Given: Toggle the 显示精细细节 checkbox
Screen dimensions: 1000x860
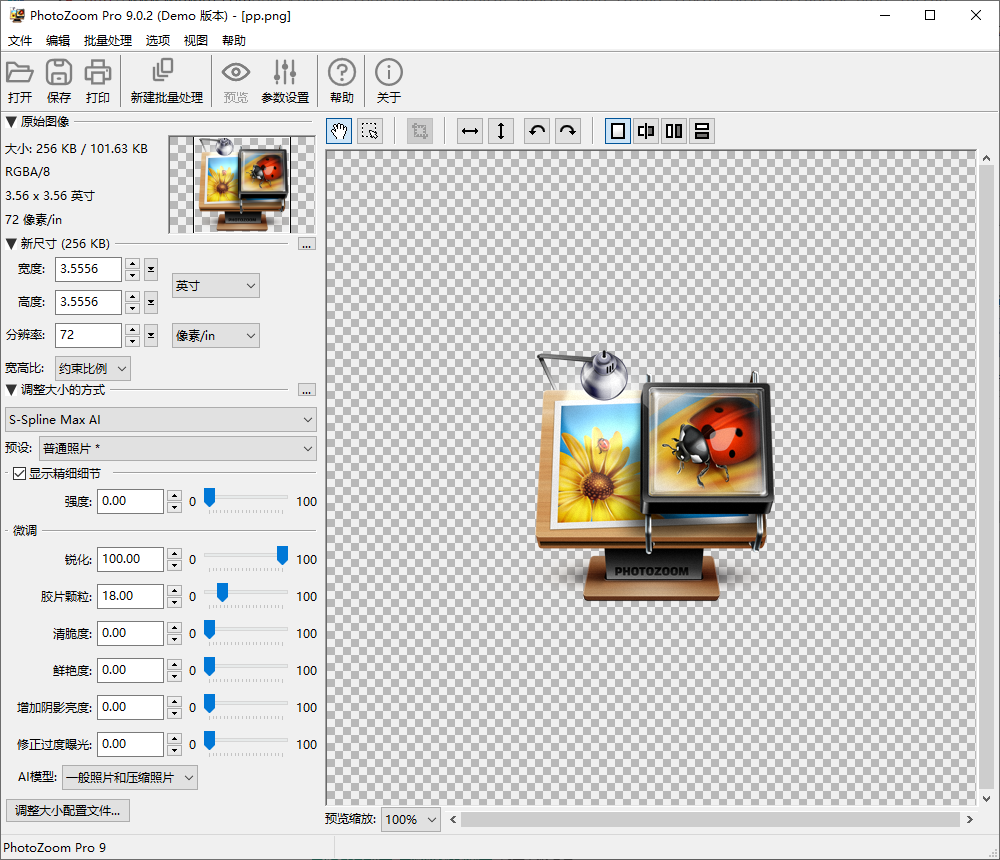Looking at the screenshot, I should click(19, 473).
